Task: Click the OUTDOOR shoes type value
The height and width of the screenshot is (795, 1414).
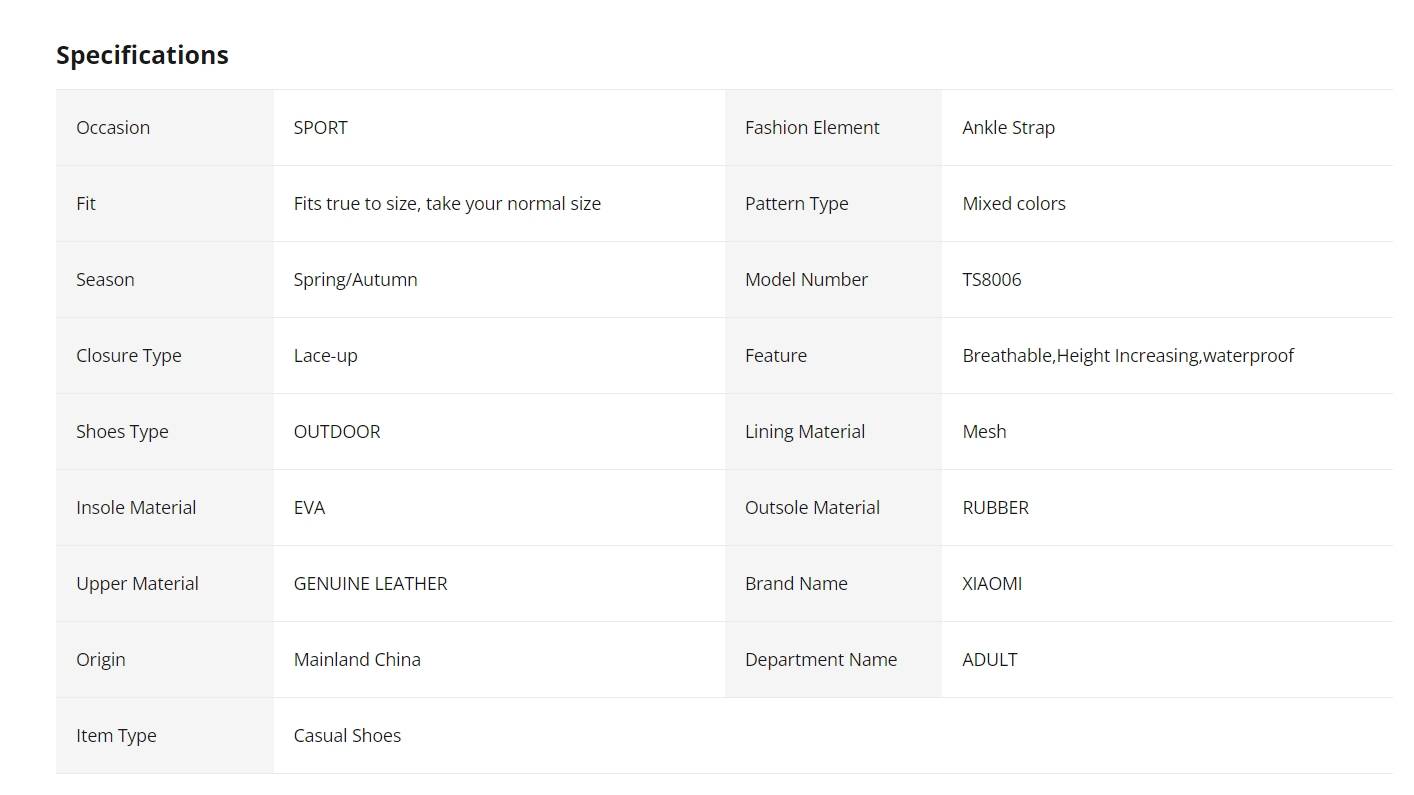Action: 337,432
